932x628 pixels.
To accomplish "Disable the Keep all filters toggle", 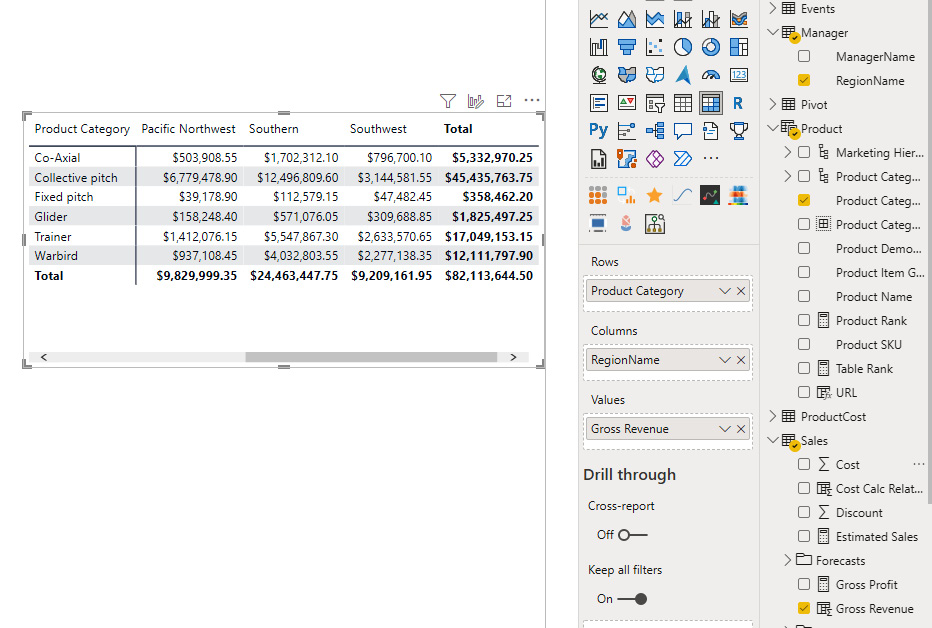I will [x=632, y=599].
